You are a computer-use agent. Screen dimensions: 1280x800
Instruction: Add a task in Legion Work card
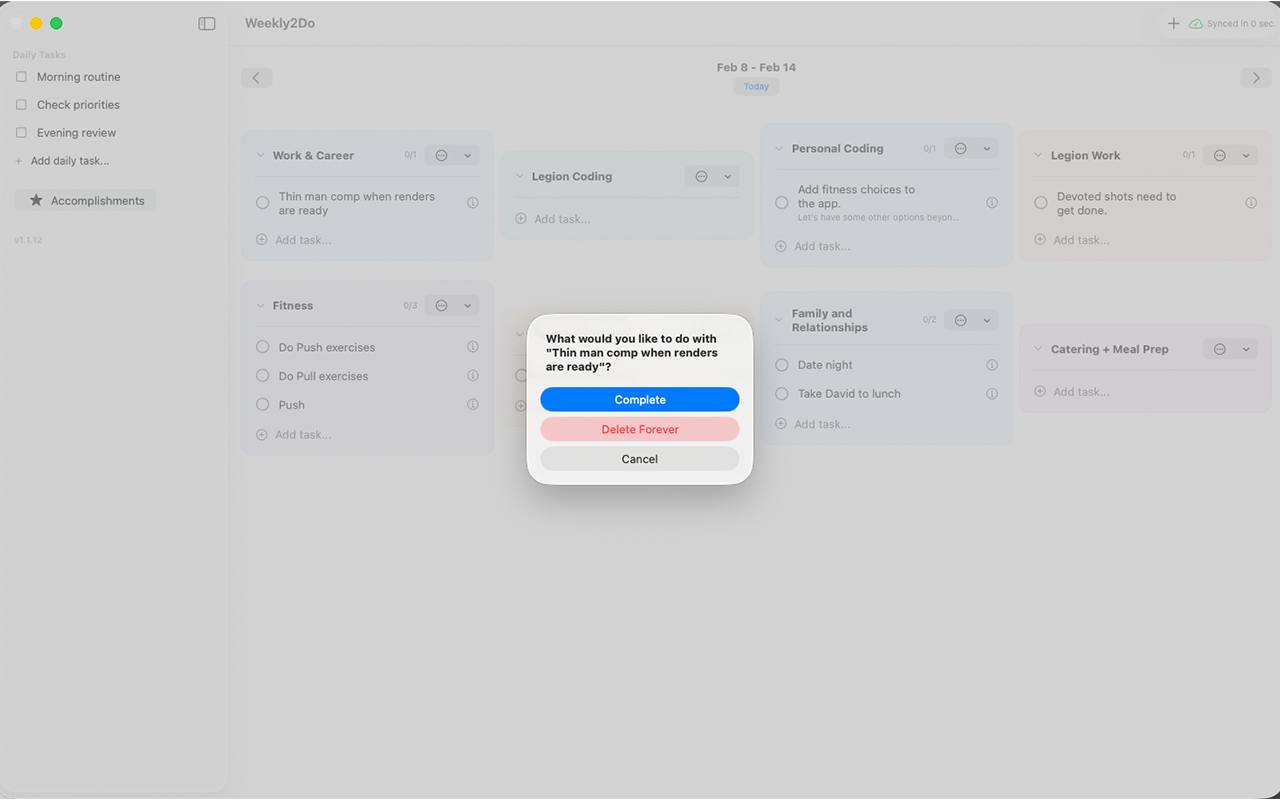point(1072,240)
